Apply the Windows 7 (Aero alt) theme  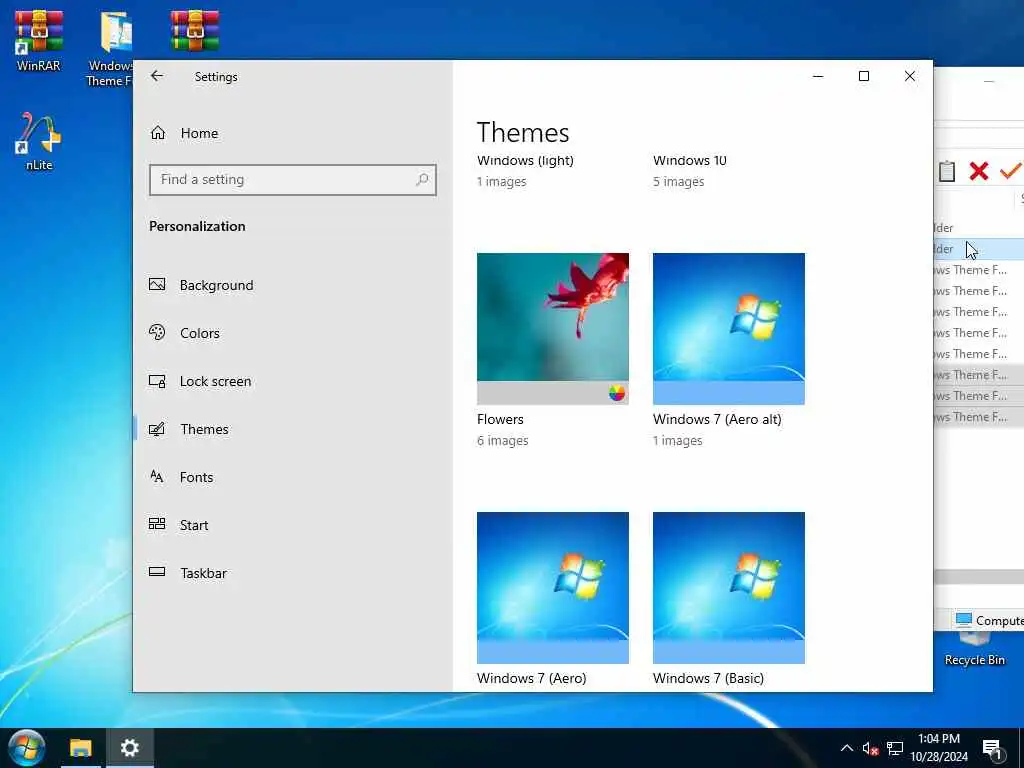click(729, 328)
